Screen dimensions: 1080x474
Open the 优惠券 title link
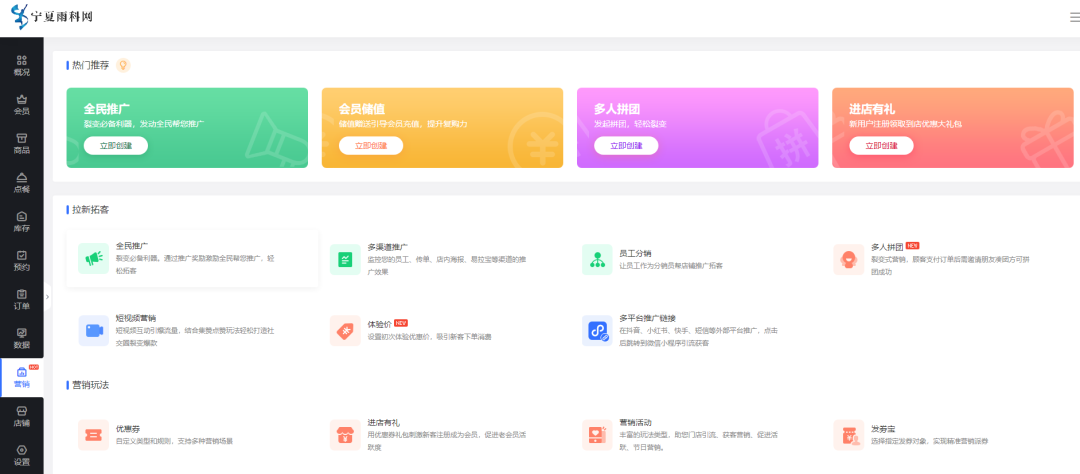[x=128, y=428]
